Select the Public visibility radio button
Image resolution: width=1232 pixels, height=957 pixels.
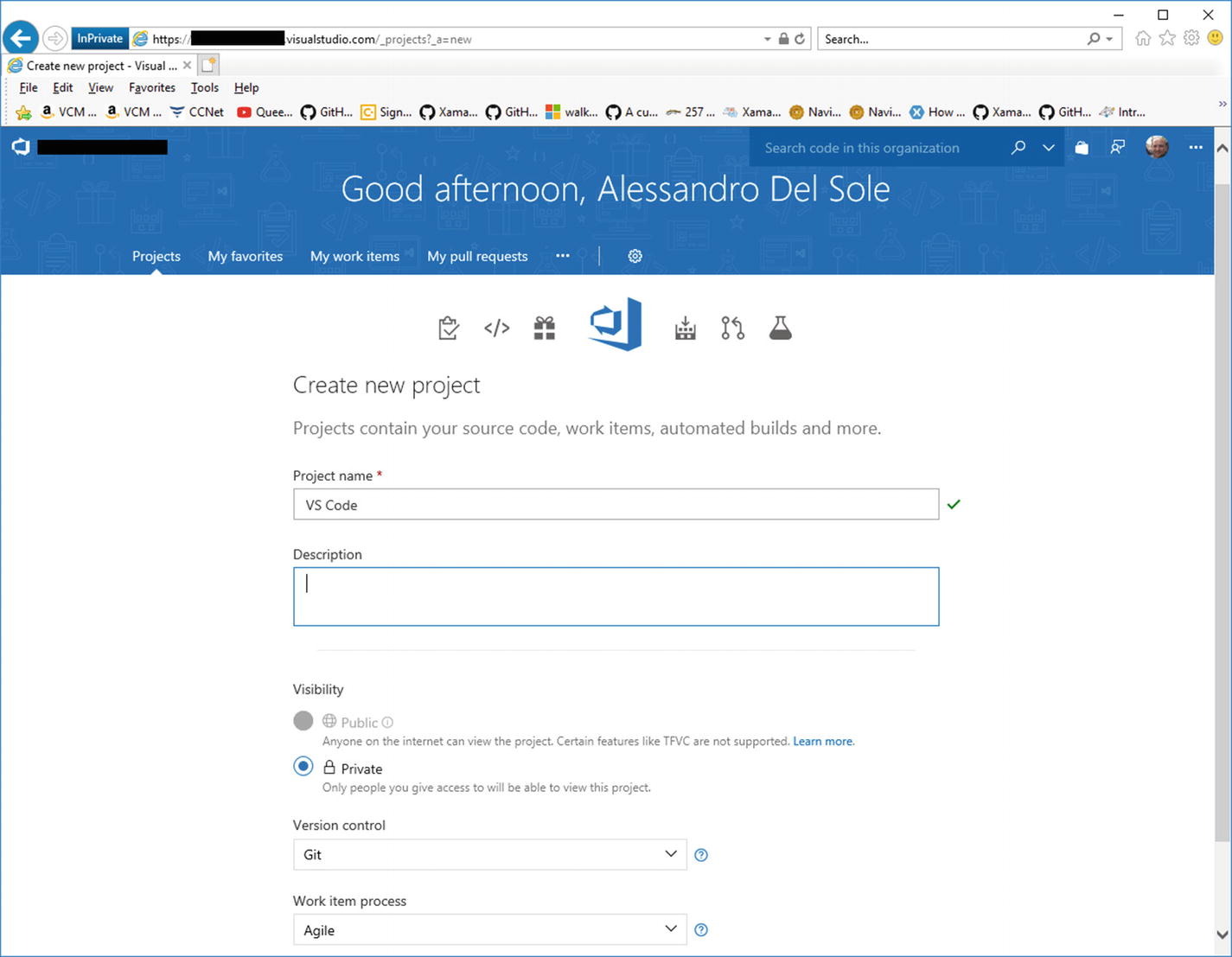(303, 721)
